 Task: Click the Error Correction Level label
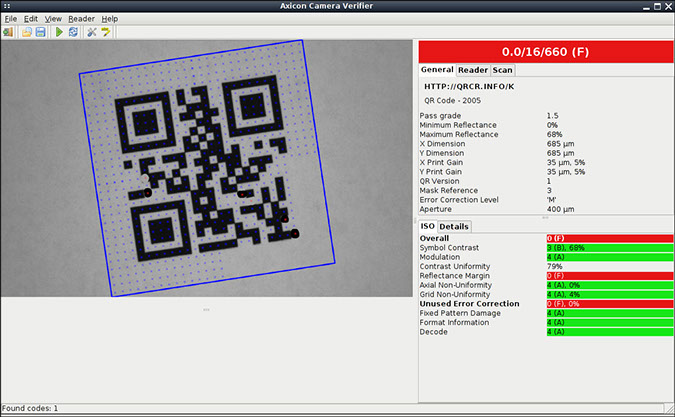click(459, 200)
